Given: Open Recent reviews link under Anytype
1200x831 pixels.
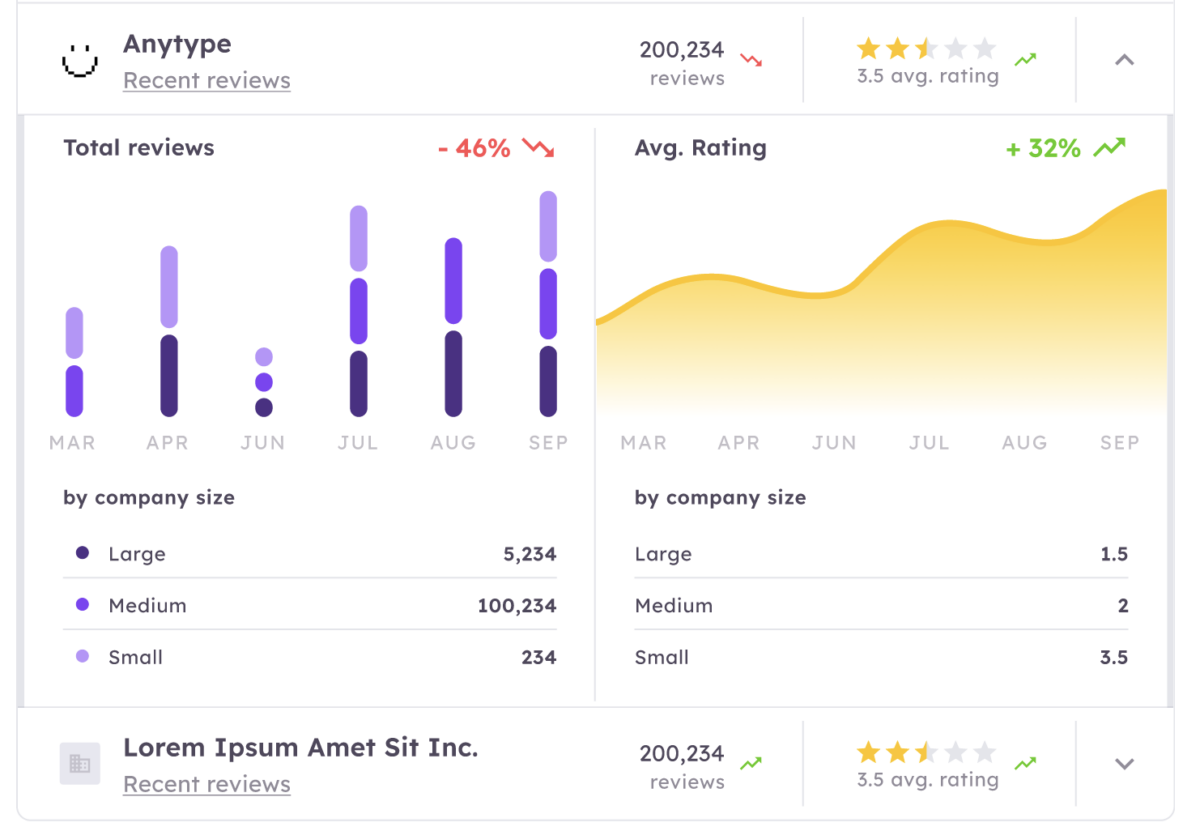Looking at the screenshot, I should click(206, 81).
